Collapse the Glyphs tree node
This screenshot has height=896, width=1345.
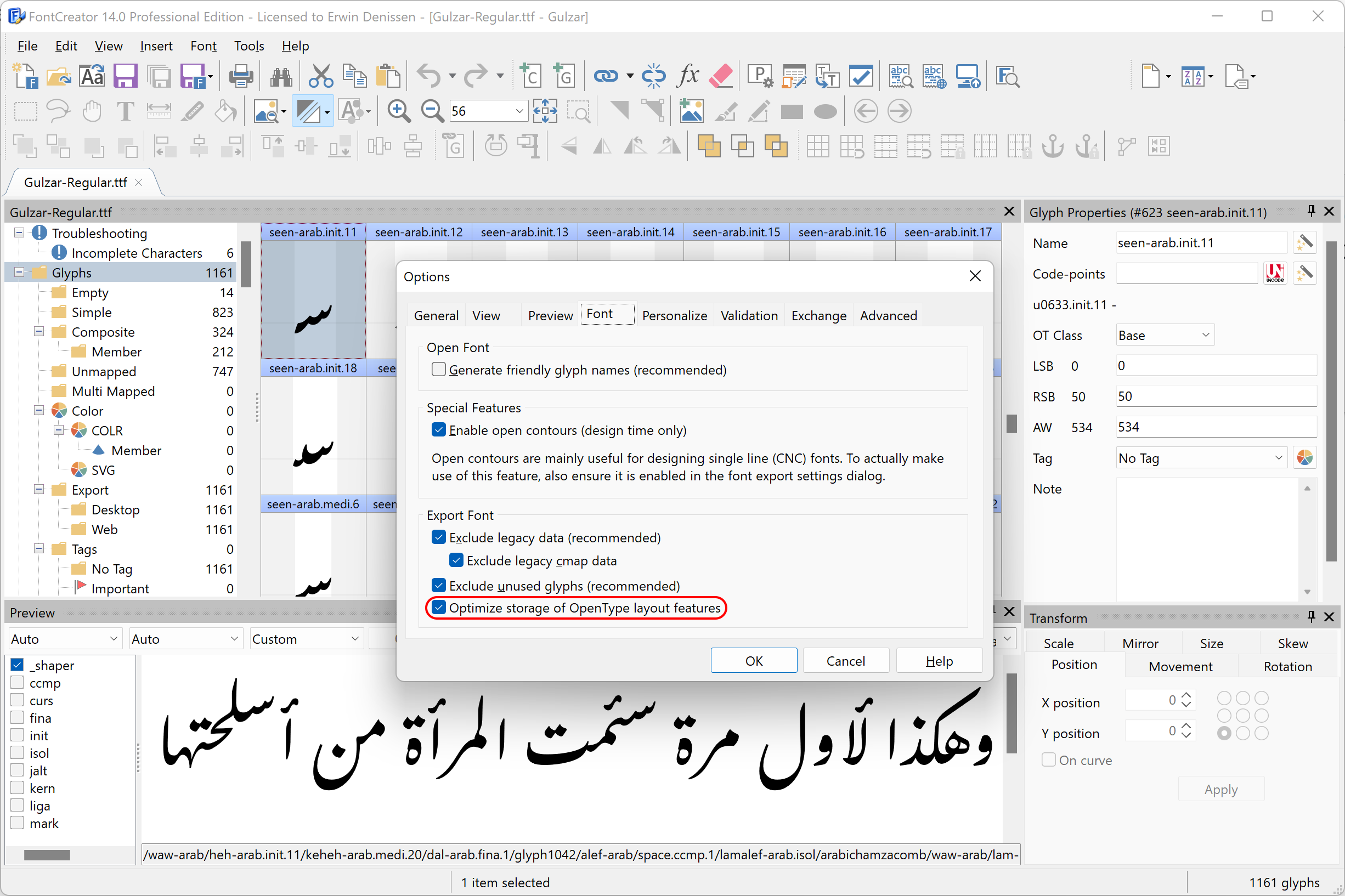(x=19, y=272)
